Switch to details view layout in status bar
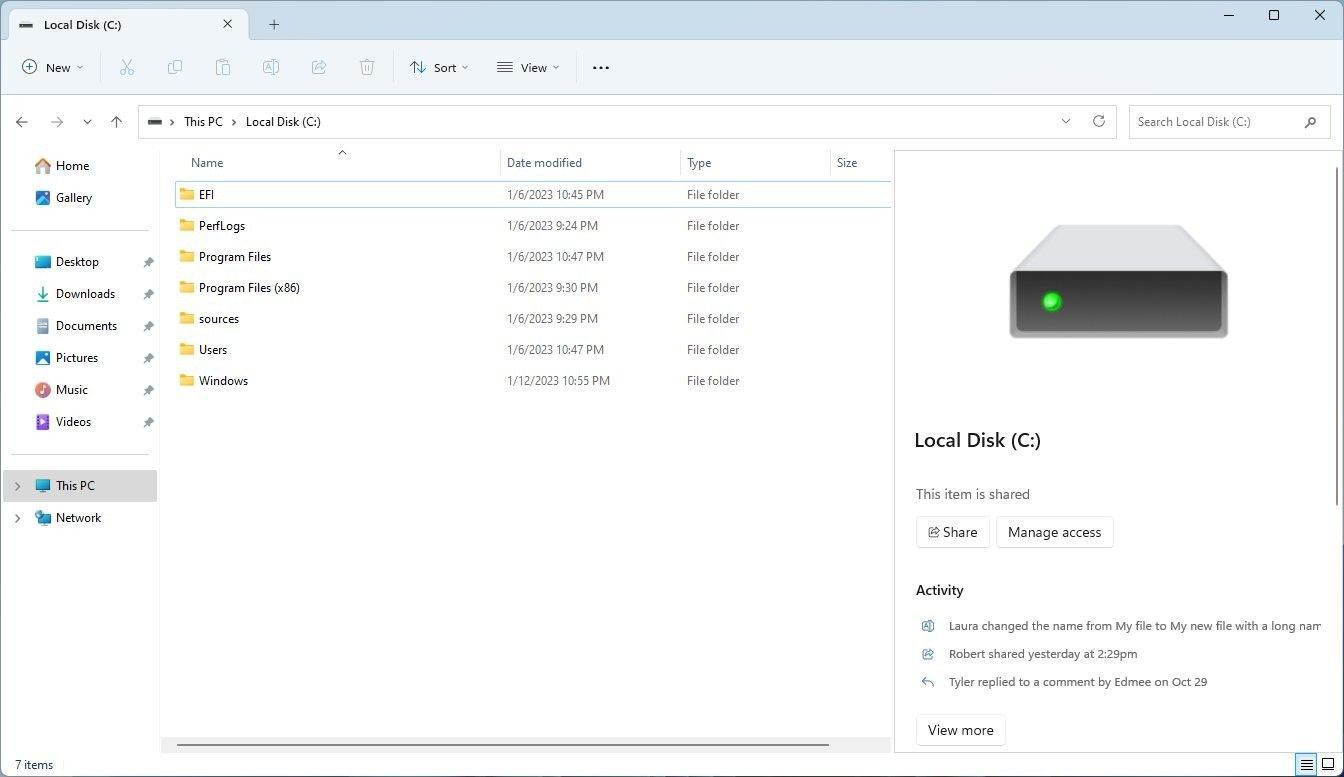Image resolution: width=1344 pixels, height=777 pixels. point(1306,765)
